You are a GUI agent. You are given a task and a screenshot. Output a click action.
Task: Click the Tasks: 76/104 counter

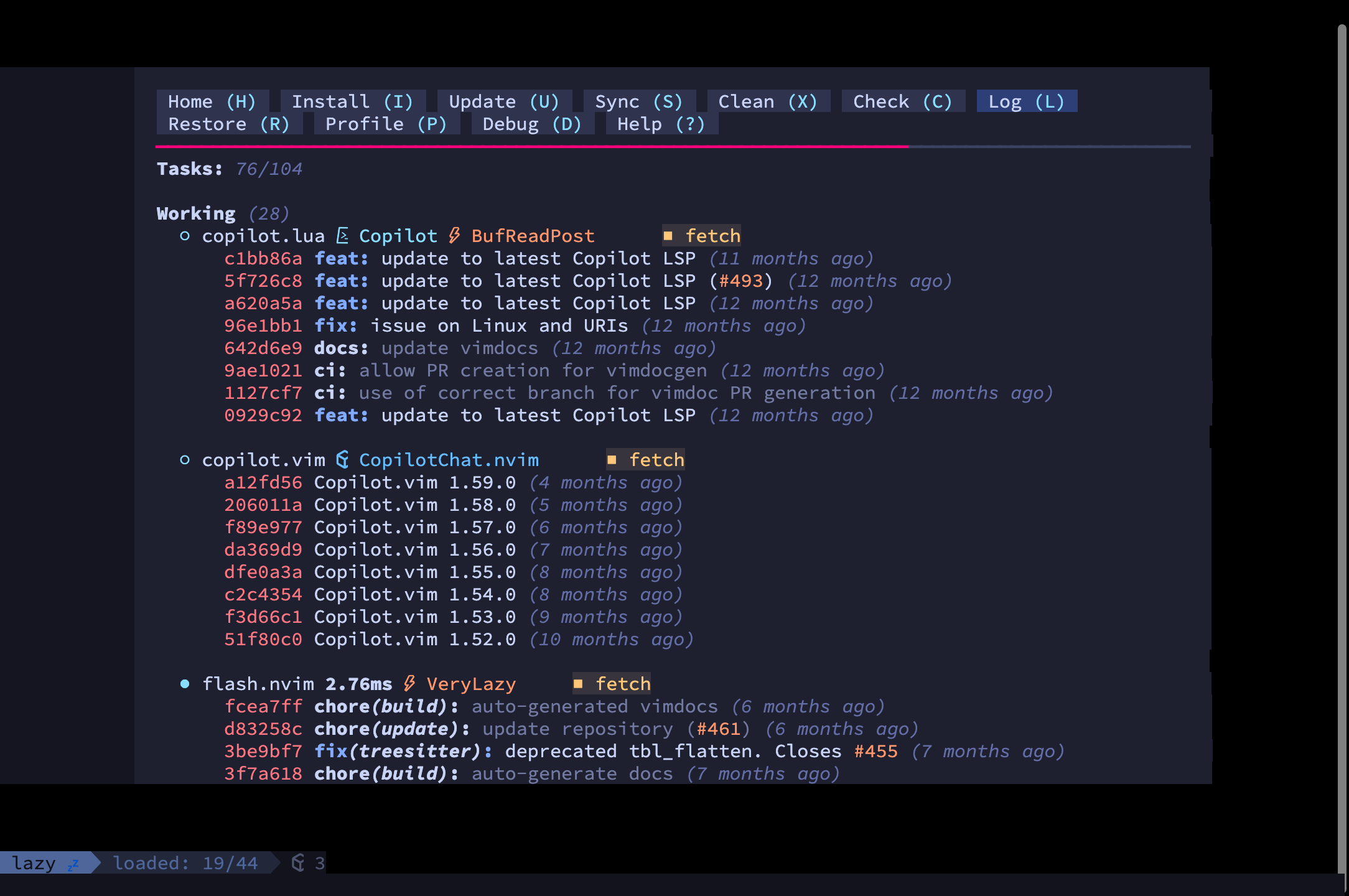[x=230, y=169]
